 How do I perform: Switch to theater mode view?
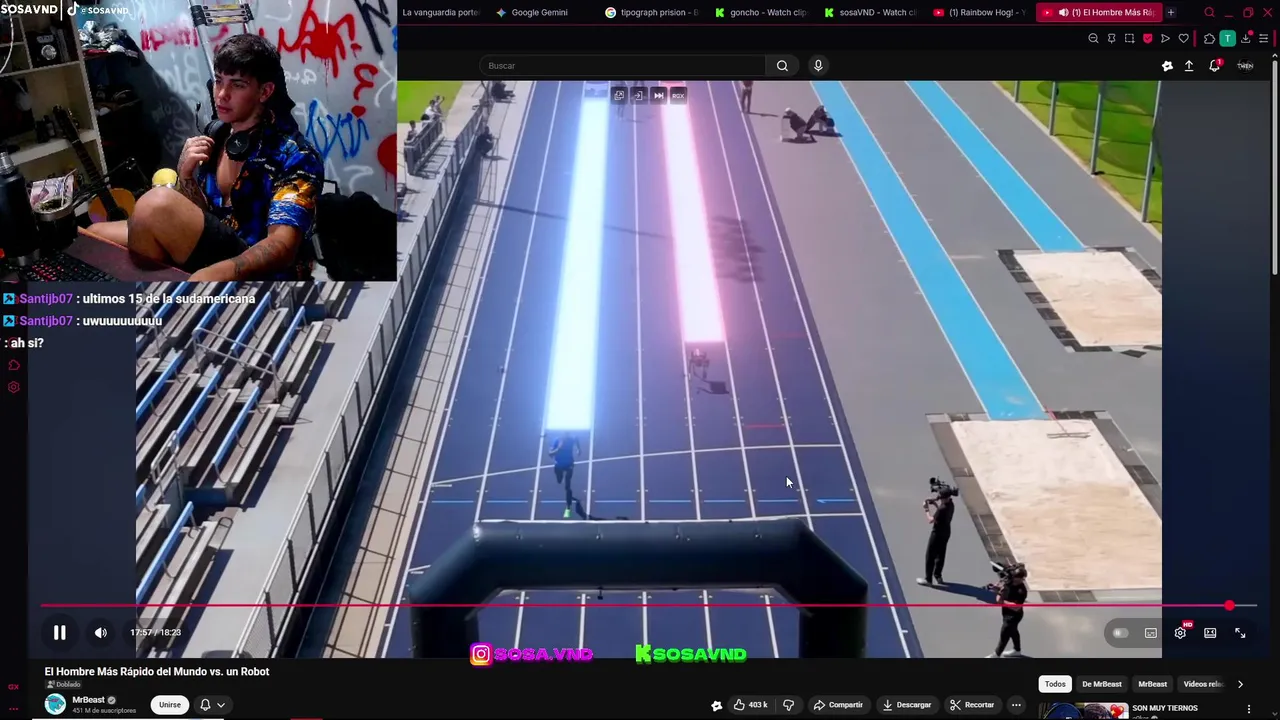pyautogui.click(x=1210, y=633)
